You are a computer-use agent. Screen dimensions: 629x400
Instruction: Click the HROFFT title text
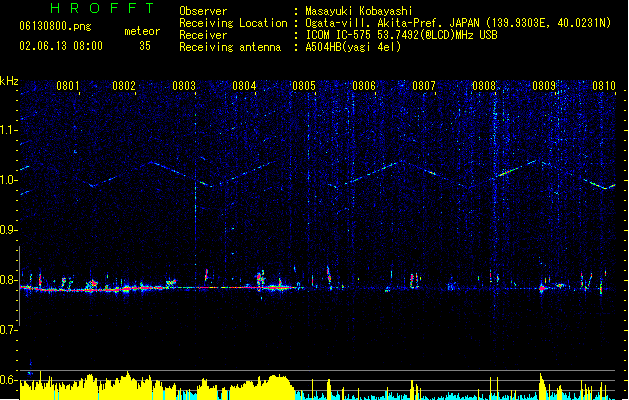[102, 8]
